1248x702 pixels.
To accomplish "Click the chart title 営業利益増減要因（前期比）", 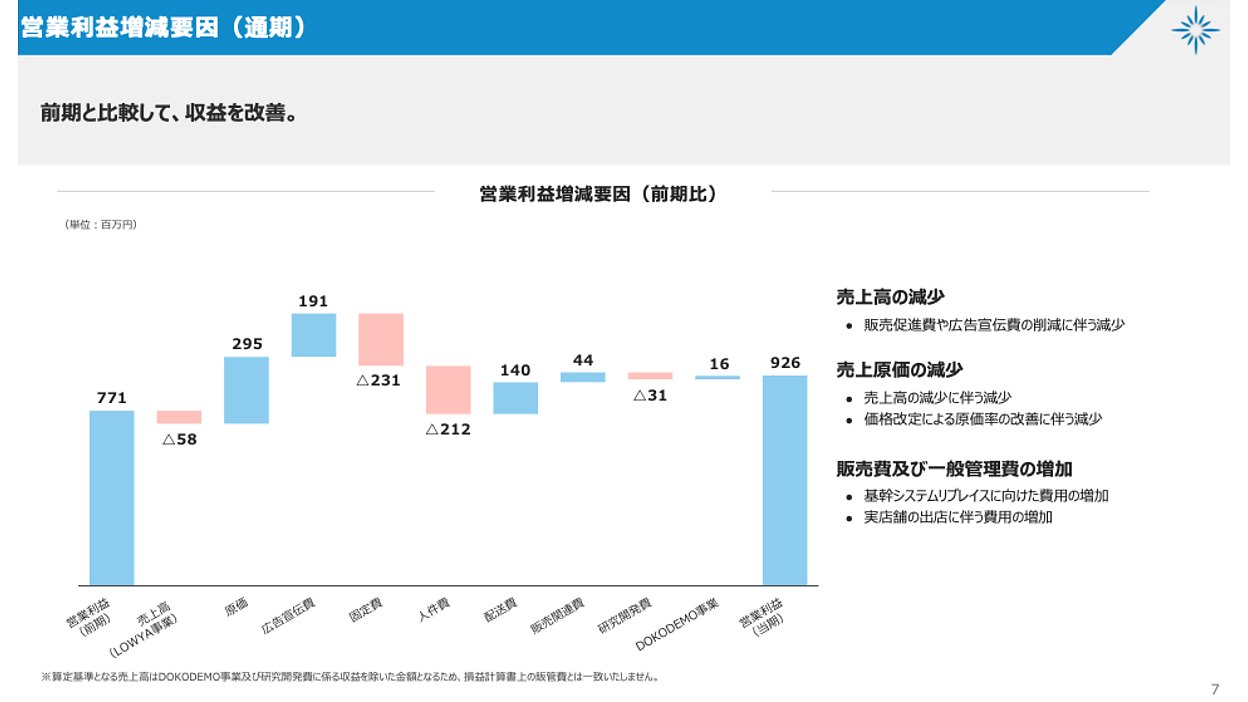I will (599, 194).
